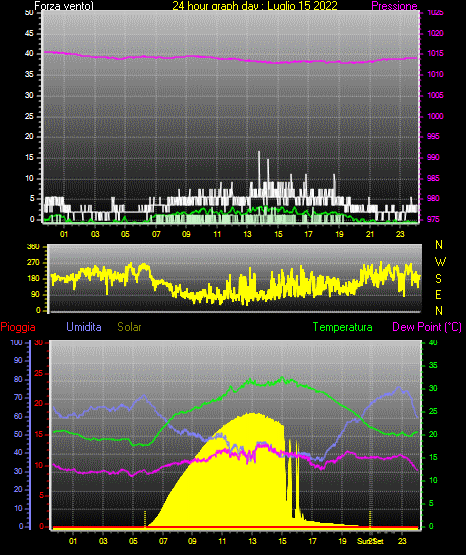Image resolution: width=466 pixels, height=555 pixels.
Task: Click the Pressione legend label
Action: (x=394, y=6)
